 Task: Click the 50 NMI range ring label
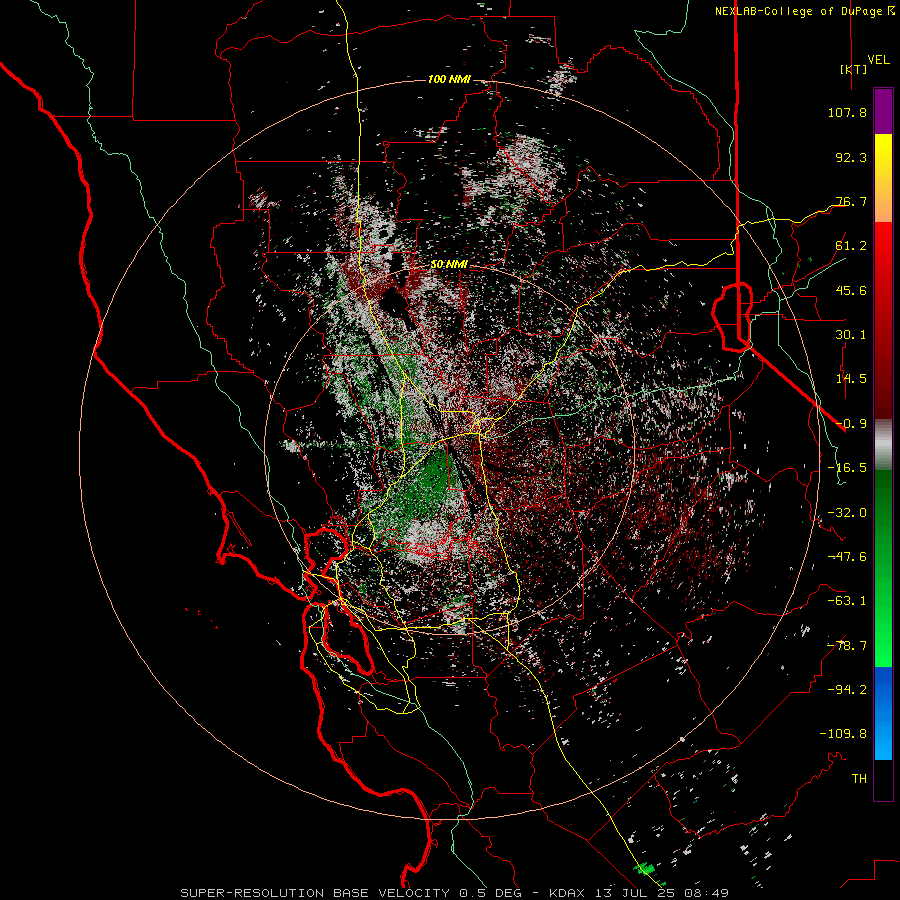[449, 265]
